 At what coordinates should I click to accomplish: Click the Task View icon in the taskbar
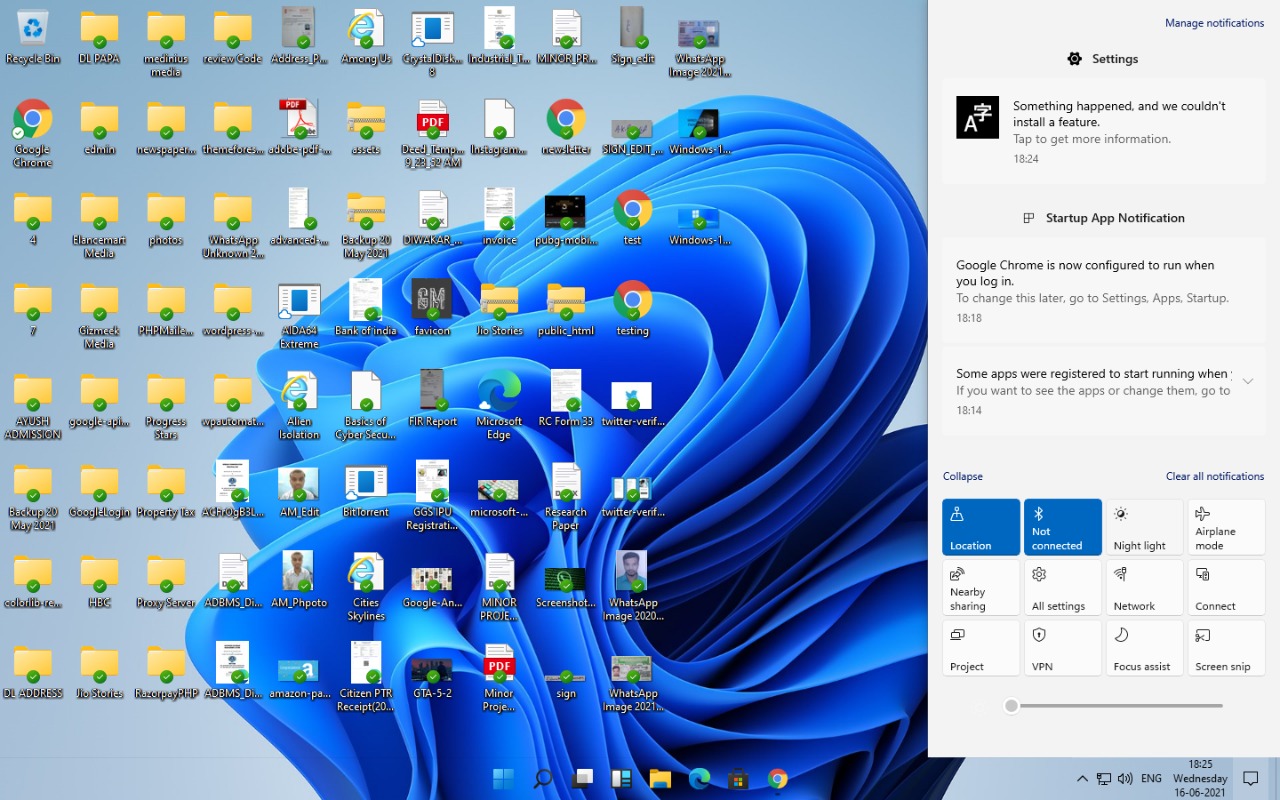[x=582, y=779]
